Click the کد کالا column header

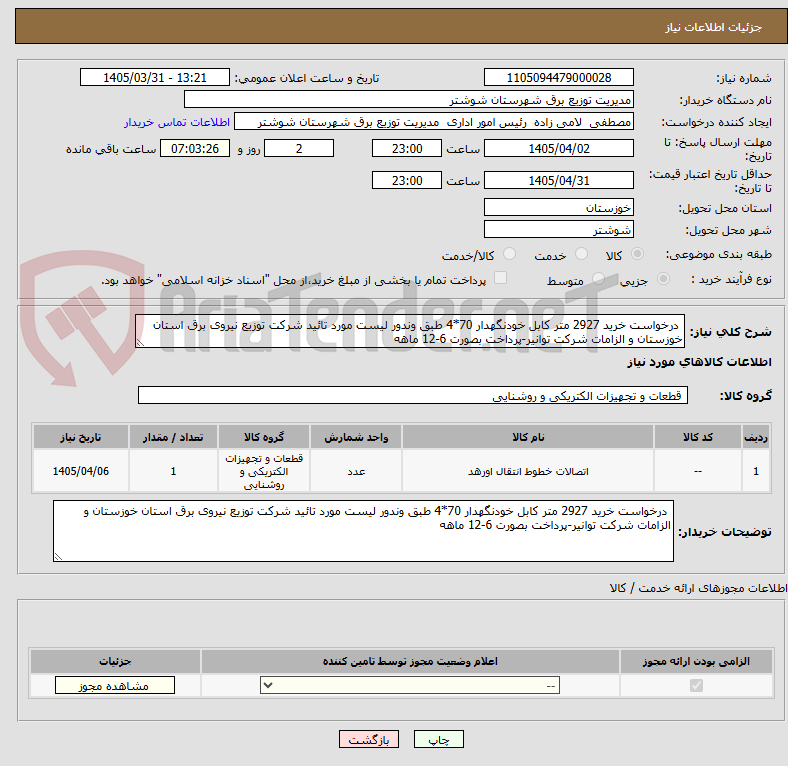click(x=698, y=437)
